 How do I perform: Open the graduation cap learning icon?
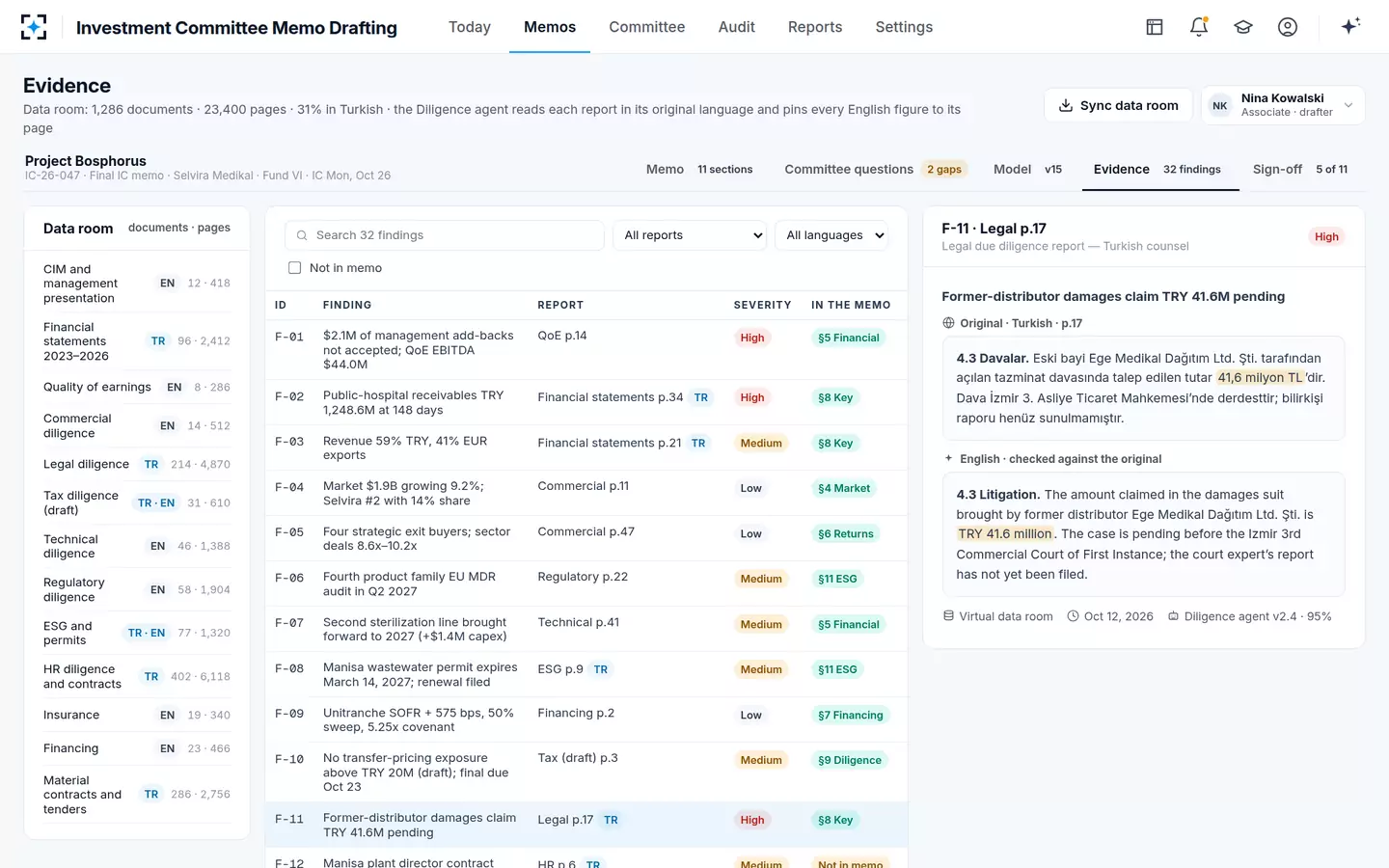tap(1243, 27)
